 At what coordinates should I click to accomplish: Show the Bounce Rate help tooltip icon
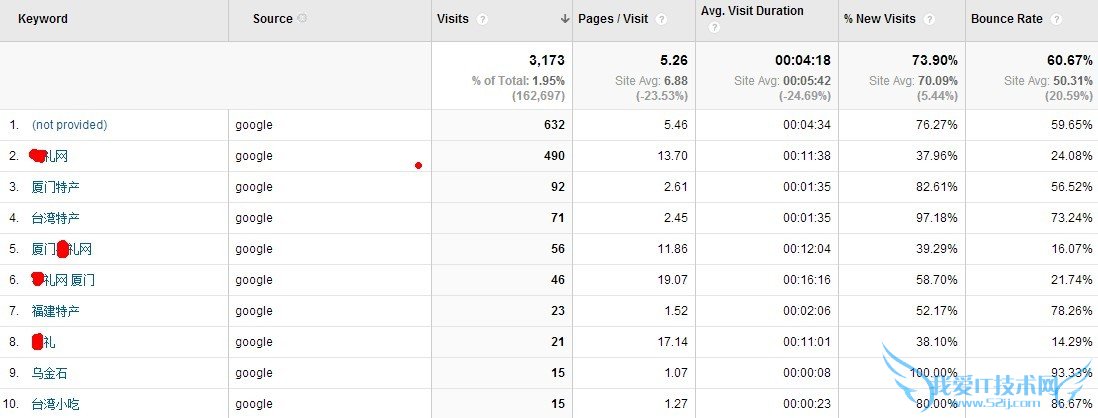(x=1059, y=19)
